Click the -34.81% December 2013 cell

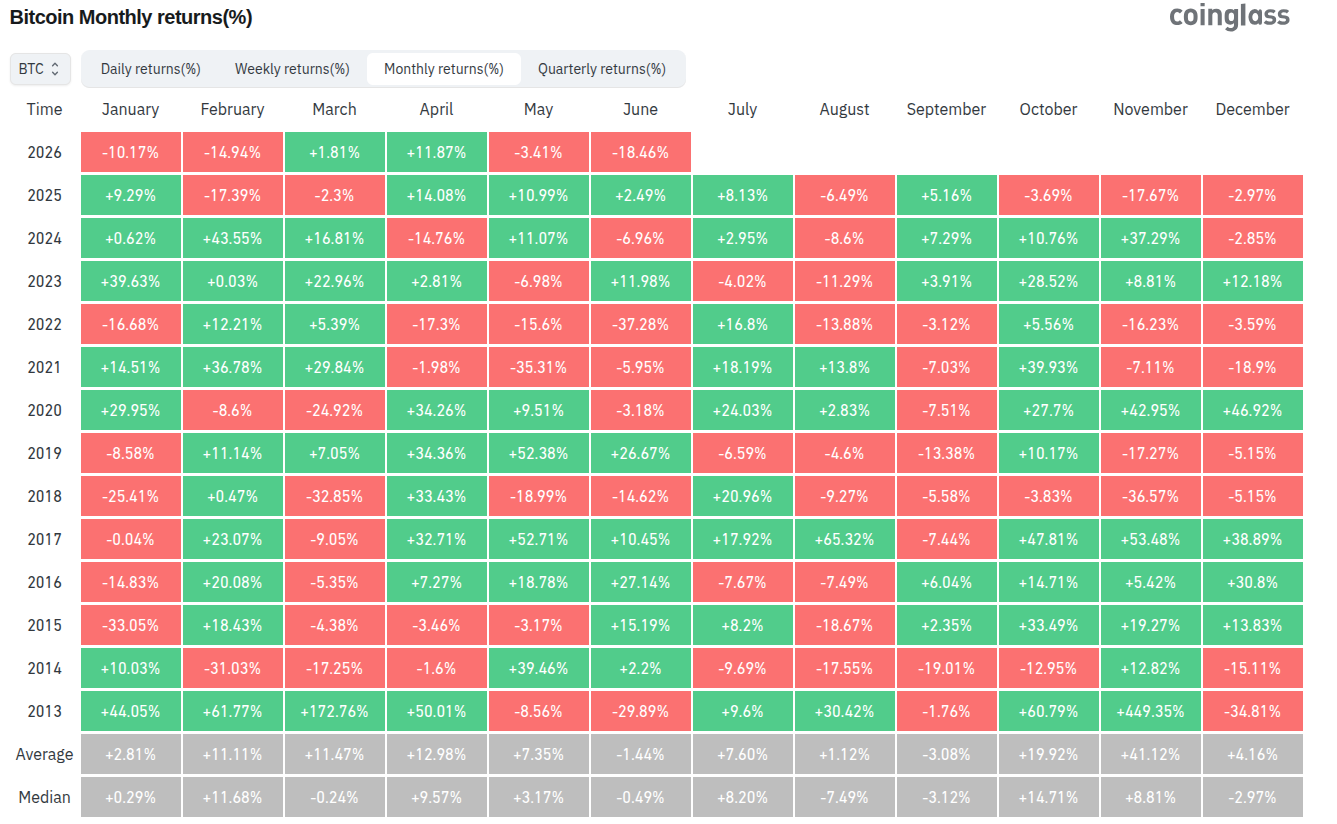1253,711
